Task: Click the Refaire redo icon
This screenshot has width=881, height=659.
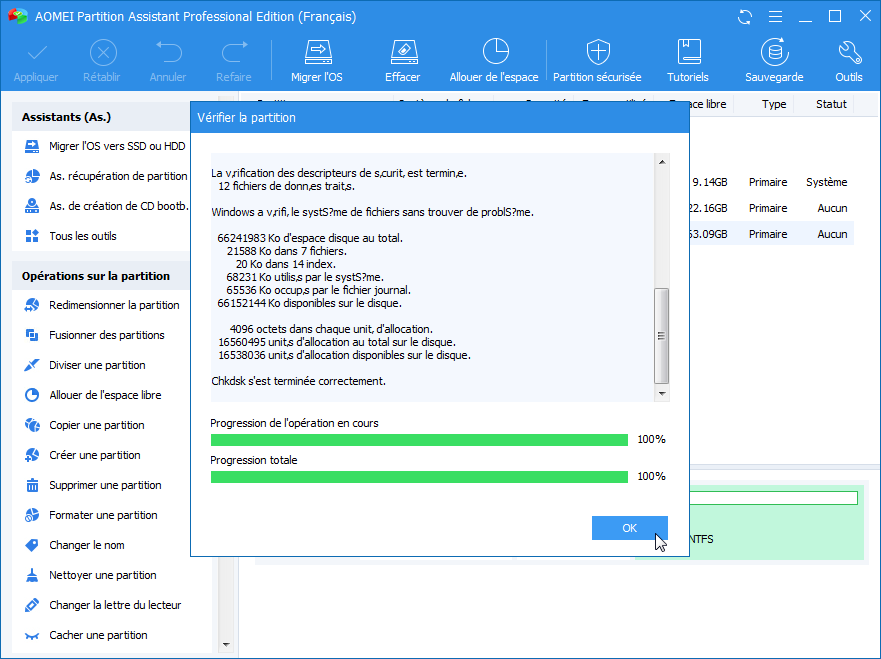Action: point(234,52)
